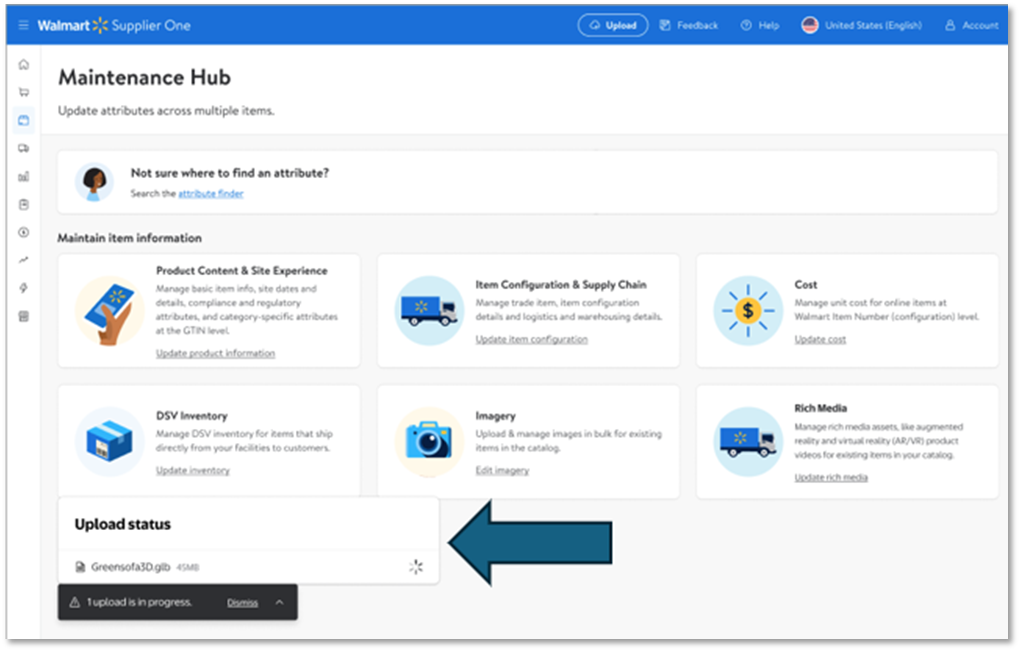Click the 45MB file size label
The width and height of the screenshot is (1021, 652).
point(188,568)
